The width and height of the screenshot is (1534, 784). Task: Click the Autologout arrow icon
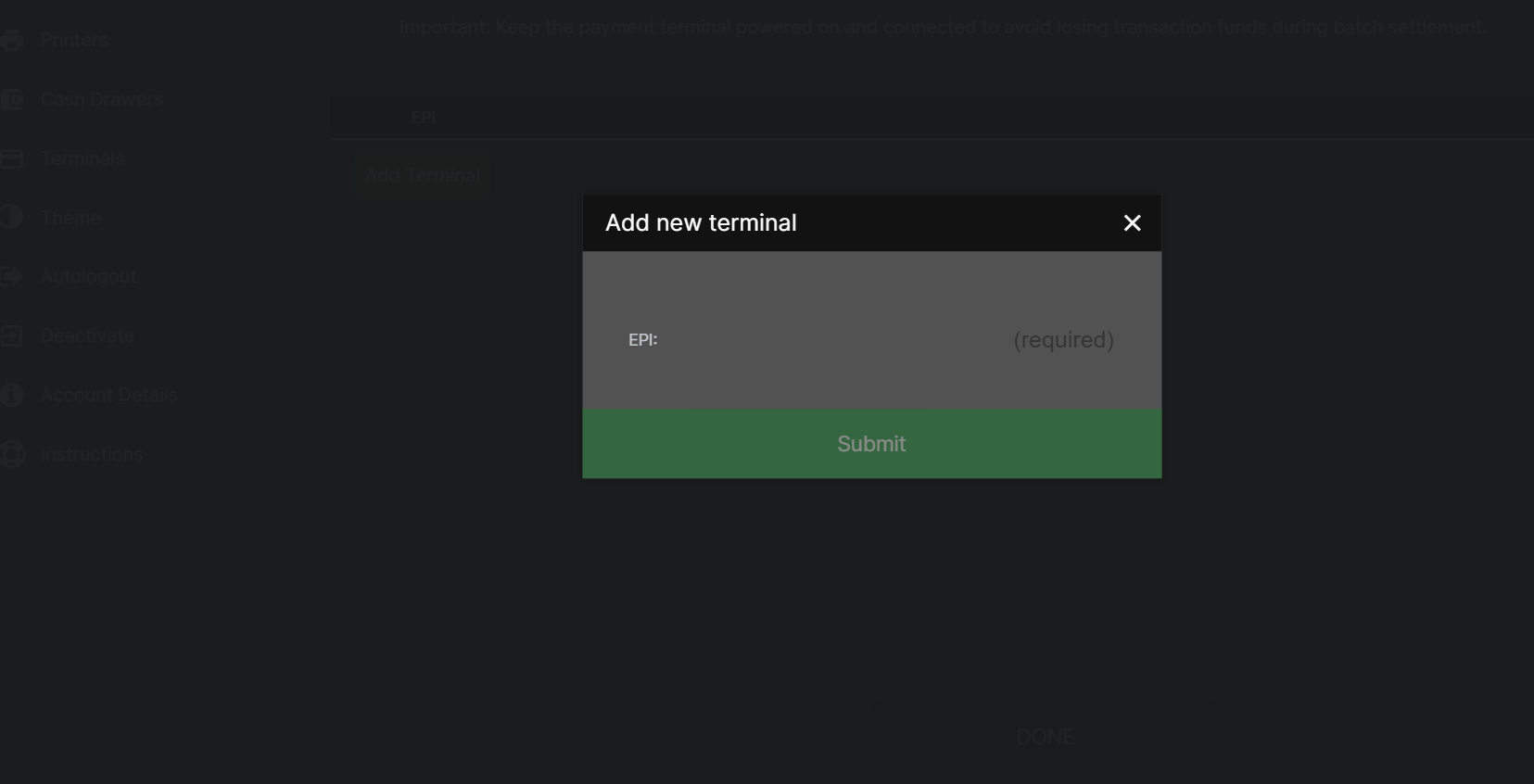(11, 276)
